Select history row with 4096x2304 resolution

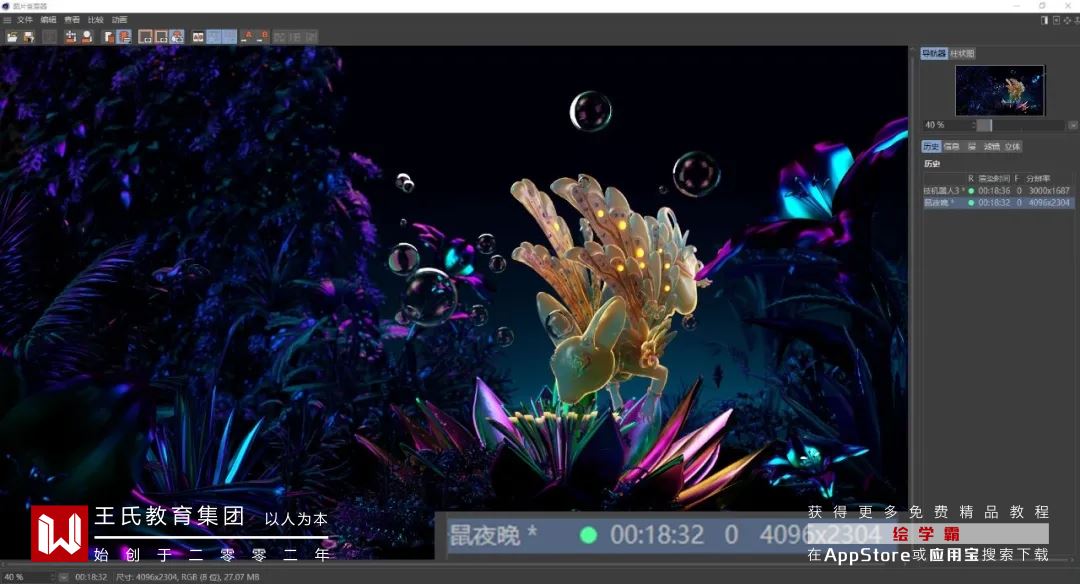(x=998, y=202)
